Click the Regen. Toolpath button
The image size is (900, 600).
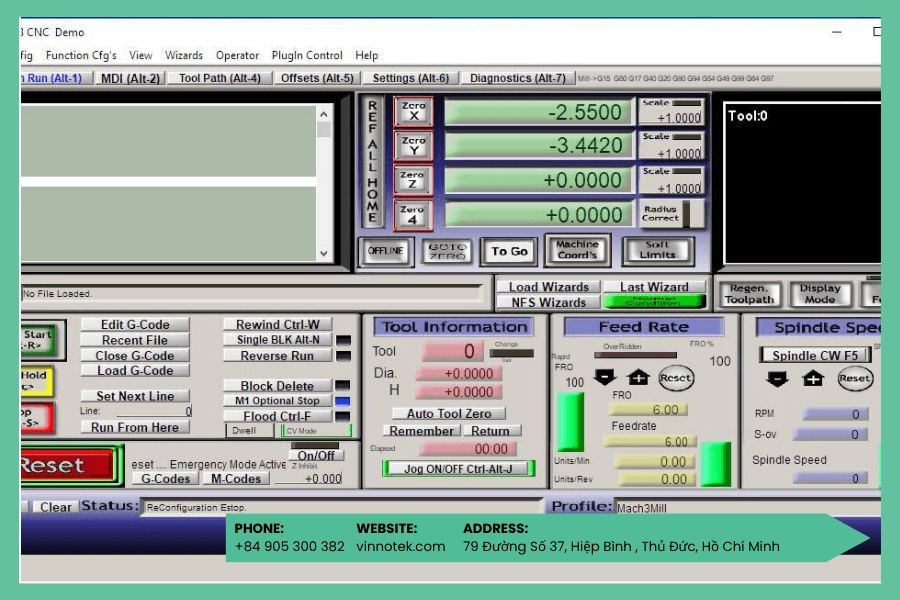(749, 293)
